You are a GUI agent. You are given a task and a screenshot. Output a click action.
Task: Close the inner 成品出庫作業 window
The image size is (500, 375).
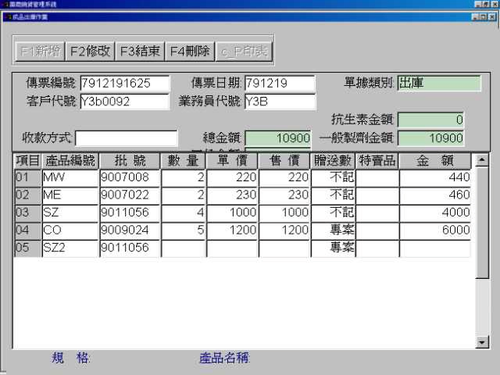pyautogui.click(x=492, y=17)
